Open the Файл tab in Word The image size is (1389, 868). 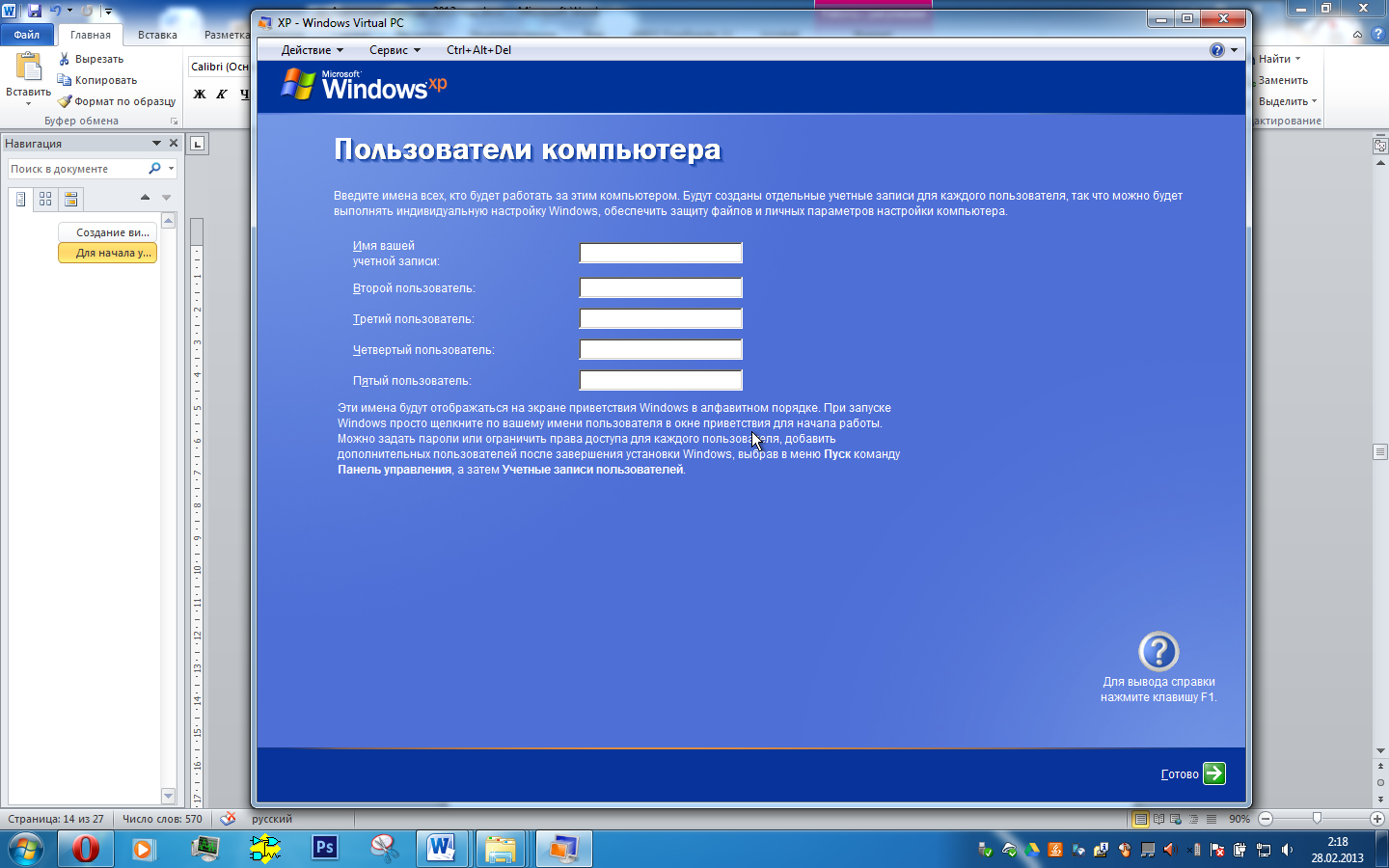pos(27,35)
